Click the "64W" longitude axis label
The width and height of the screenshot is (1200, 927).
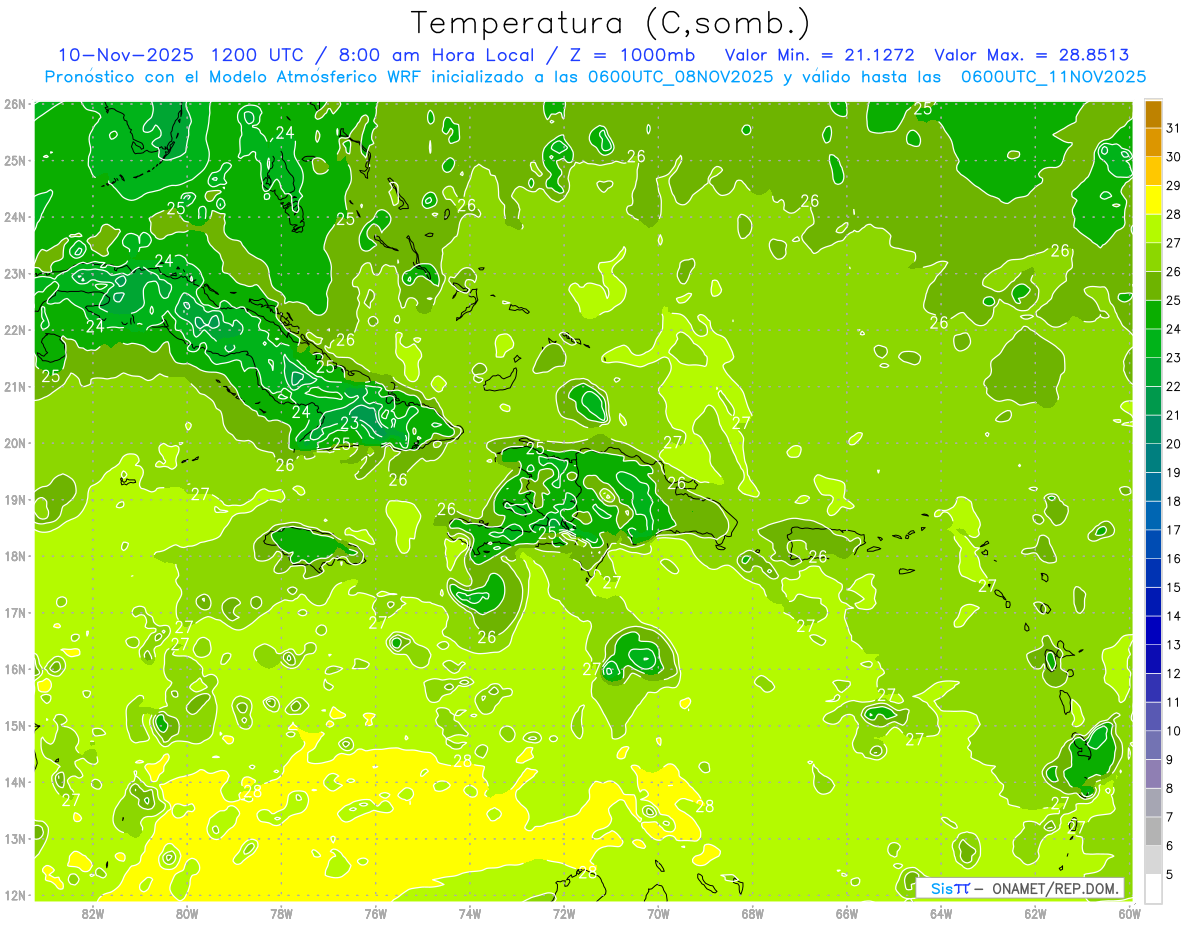coord(941,913)
